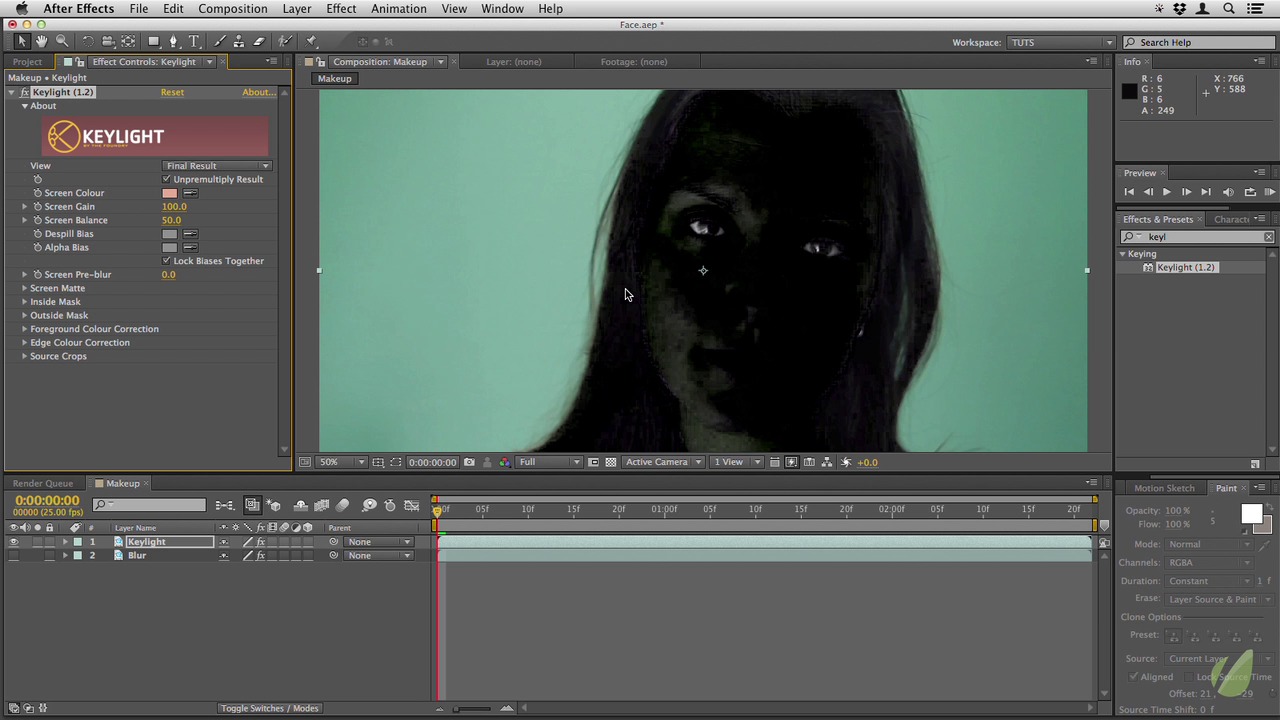Select the Hand tool
Image resolution: width=1280 pixels, height=720 pixels.
coord(41,41)
